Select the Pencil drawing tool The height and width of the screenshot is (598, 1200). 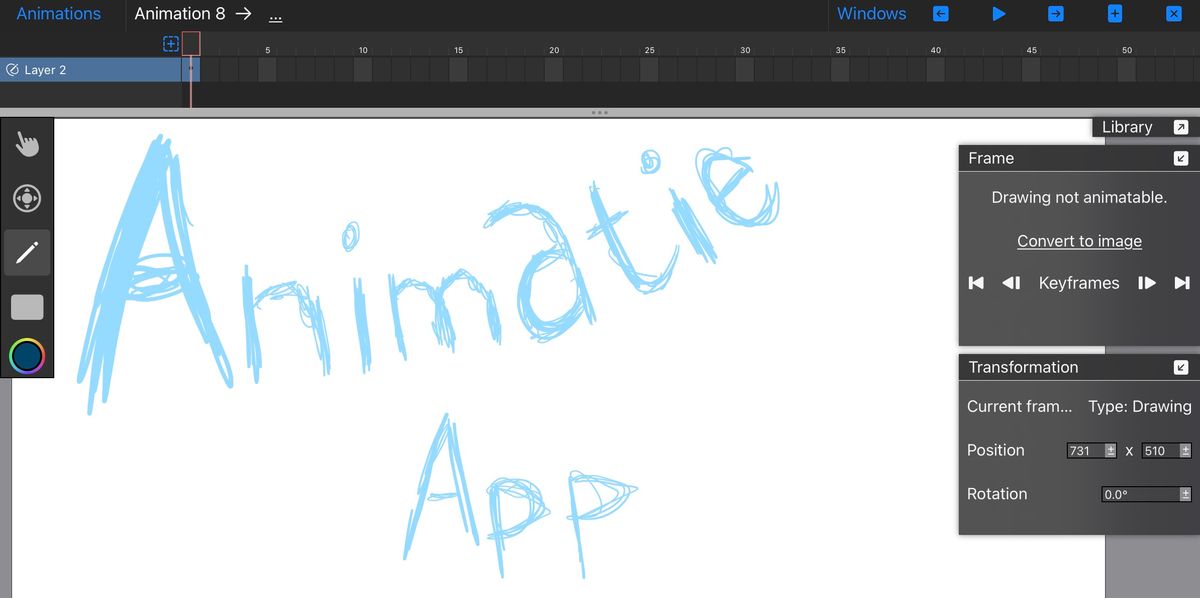pos(27,252)
